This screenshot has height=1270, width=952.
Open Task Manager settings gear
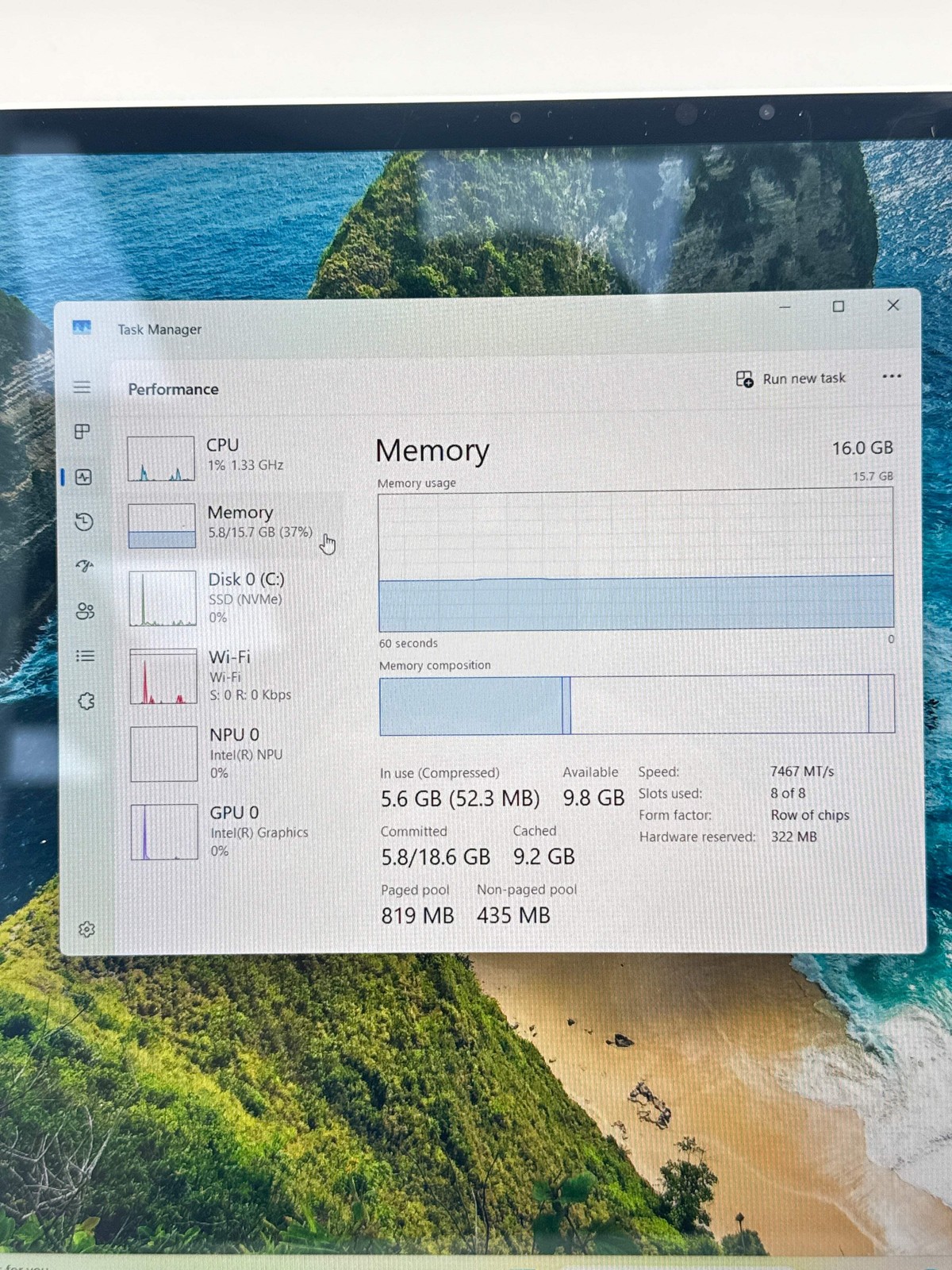(87, 929)
